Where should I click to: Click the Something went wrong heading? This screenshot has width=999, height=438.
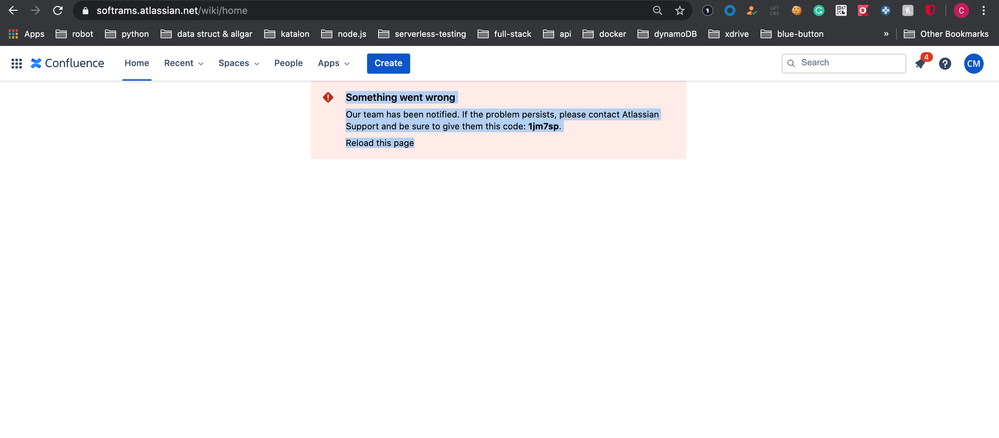pos(400,98)
